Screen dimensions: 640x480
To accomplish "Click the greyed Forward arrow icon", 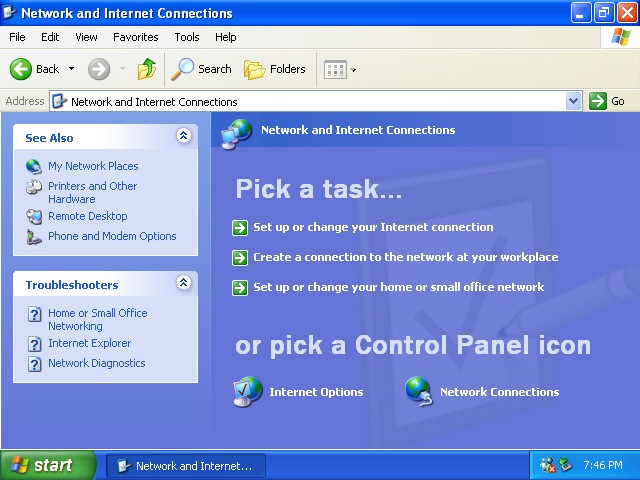I will (x=99, y=69).
